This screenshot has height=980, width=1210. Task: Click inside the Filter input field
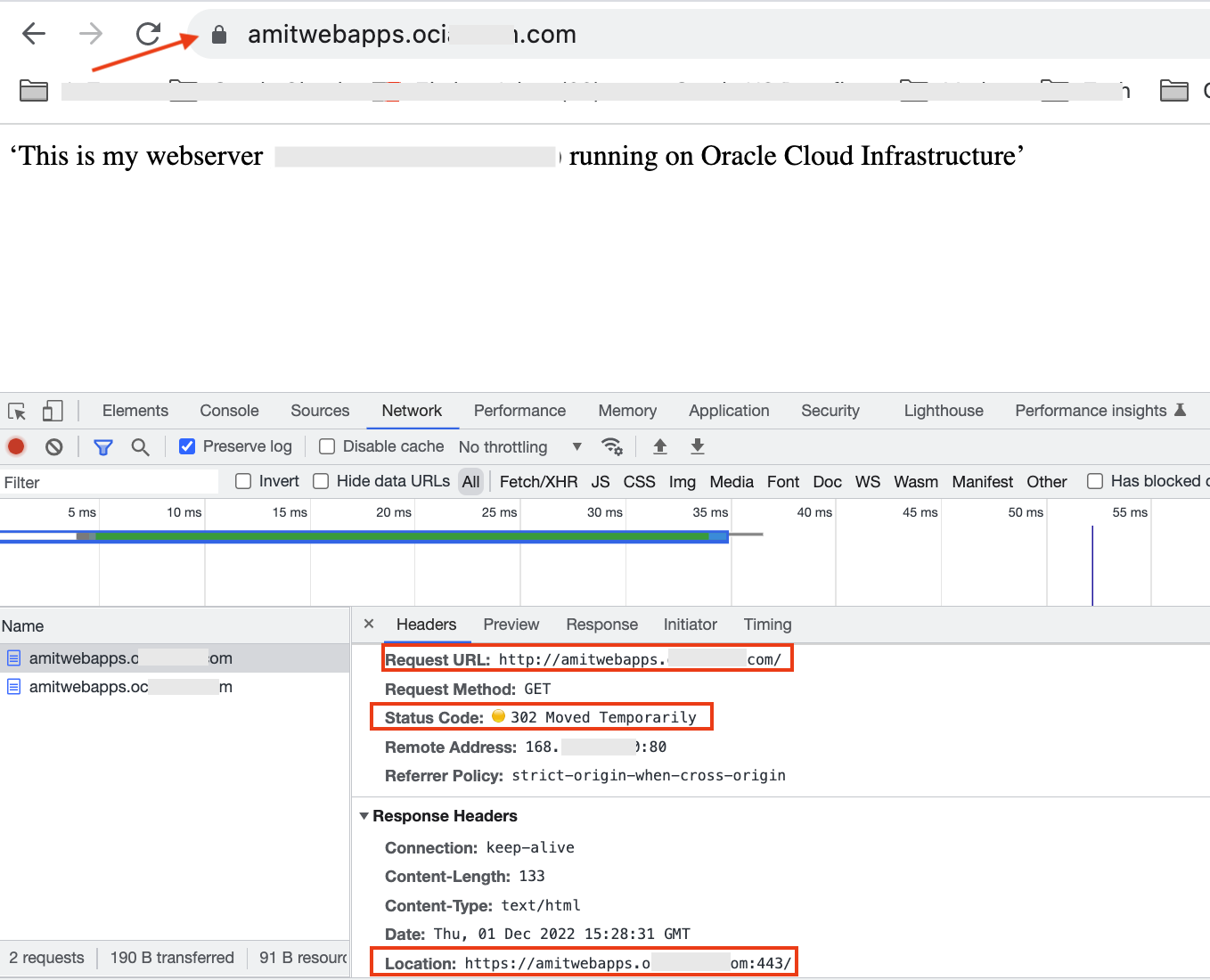coord(107,482)
